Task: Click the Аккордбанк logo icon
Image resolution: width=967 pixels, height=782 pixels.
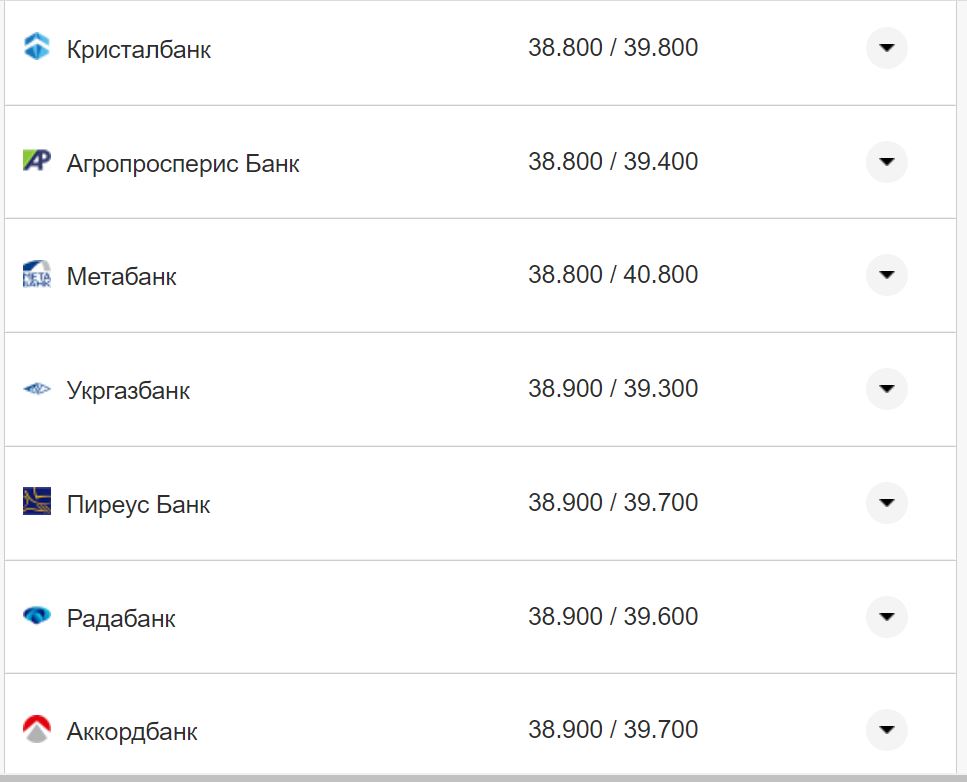Action: [37, 729]
